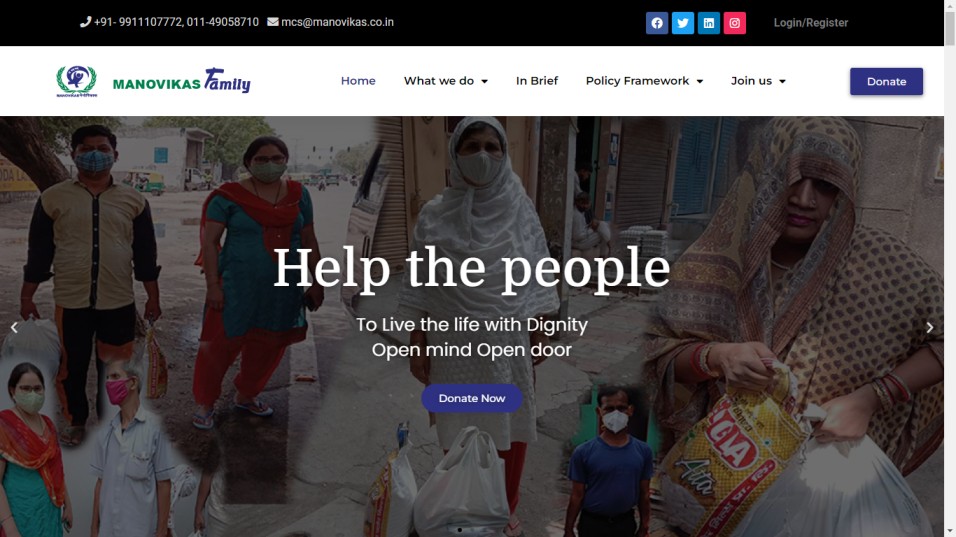Image resolution: width=956 pixels, height=537 pixels.
Task: Go to next slide with right arrow
Action: tap(930, 327)
